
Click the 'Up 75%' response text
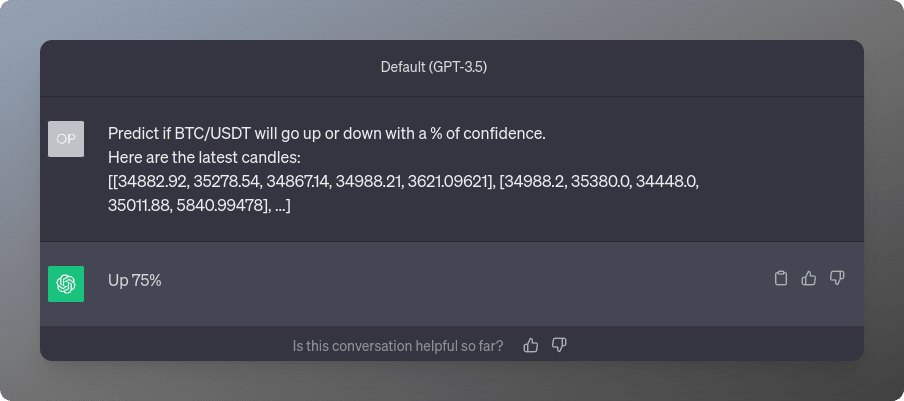pyautogui.click(x=135, y=281)
